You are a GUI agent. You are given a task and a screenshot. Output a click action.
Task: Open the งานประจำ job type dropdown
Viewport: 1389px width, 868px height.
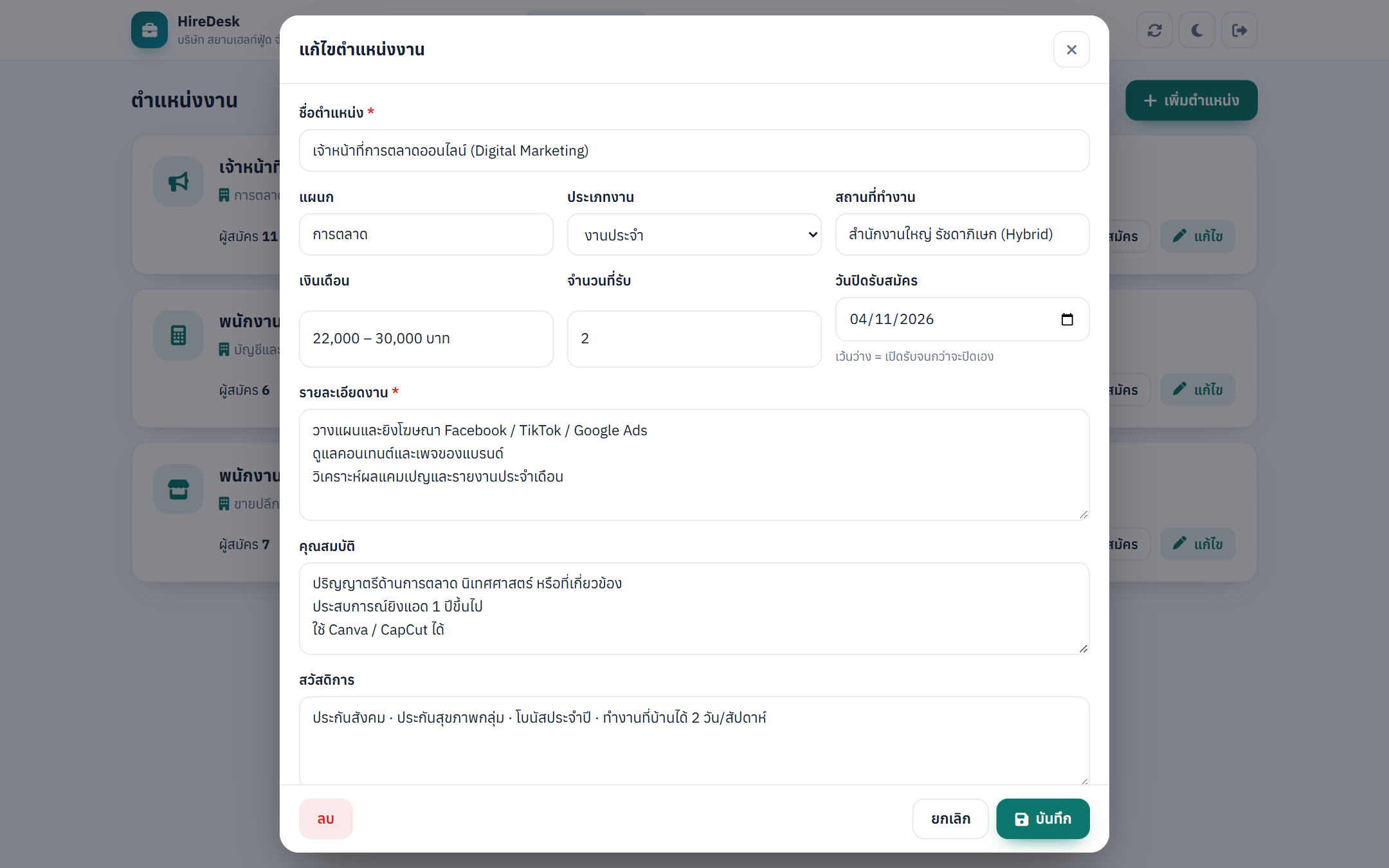click(x=694, y=235)
